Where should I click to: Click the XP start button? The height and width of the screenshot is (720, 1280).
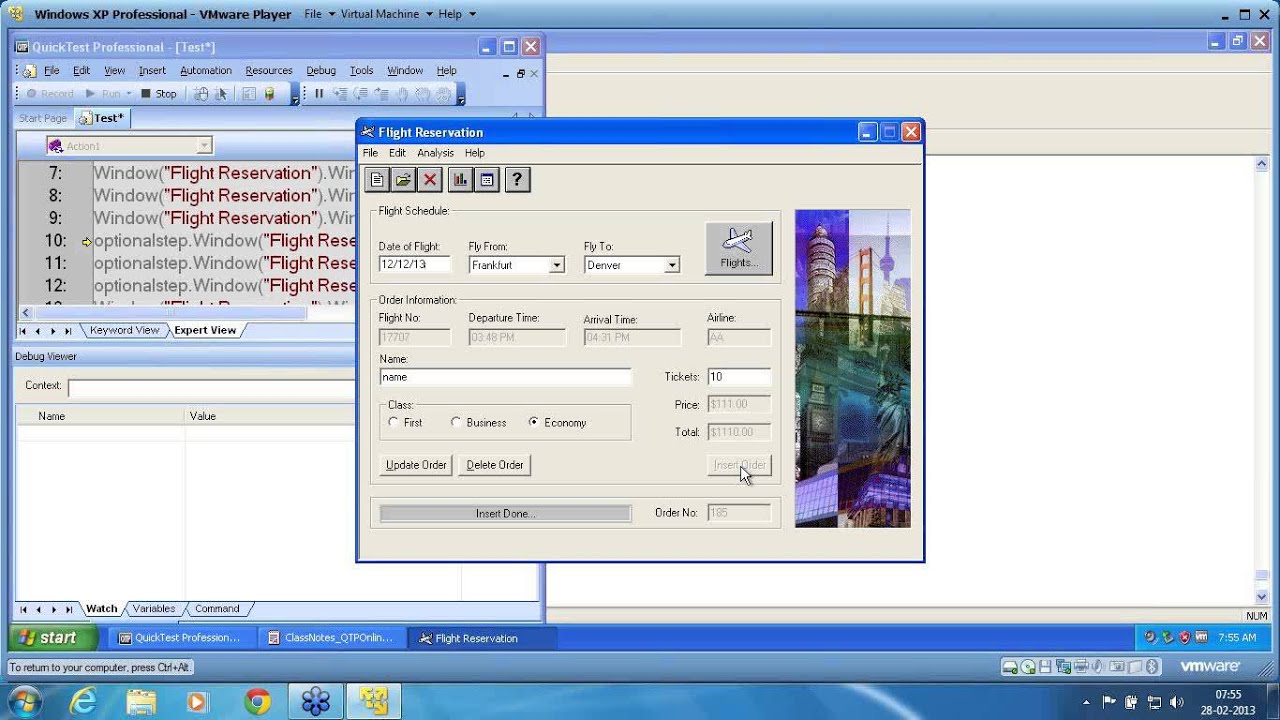pyautogui.click(x=54, y=638)
